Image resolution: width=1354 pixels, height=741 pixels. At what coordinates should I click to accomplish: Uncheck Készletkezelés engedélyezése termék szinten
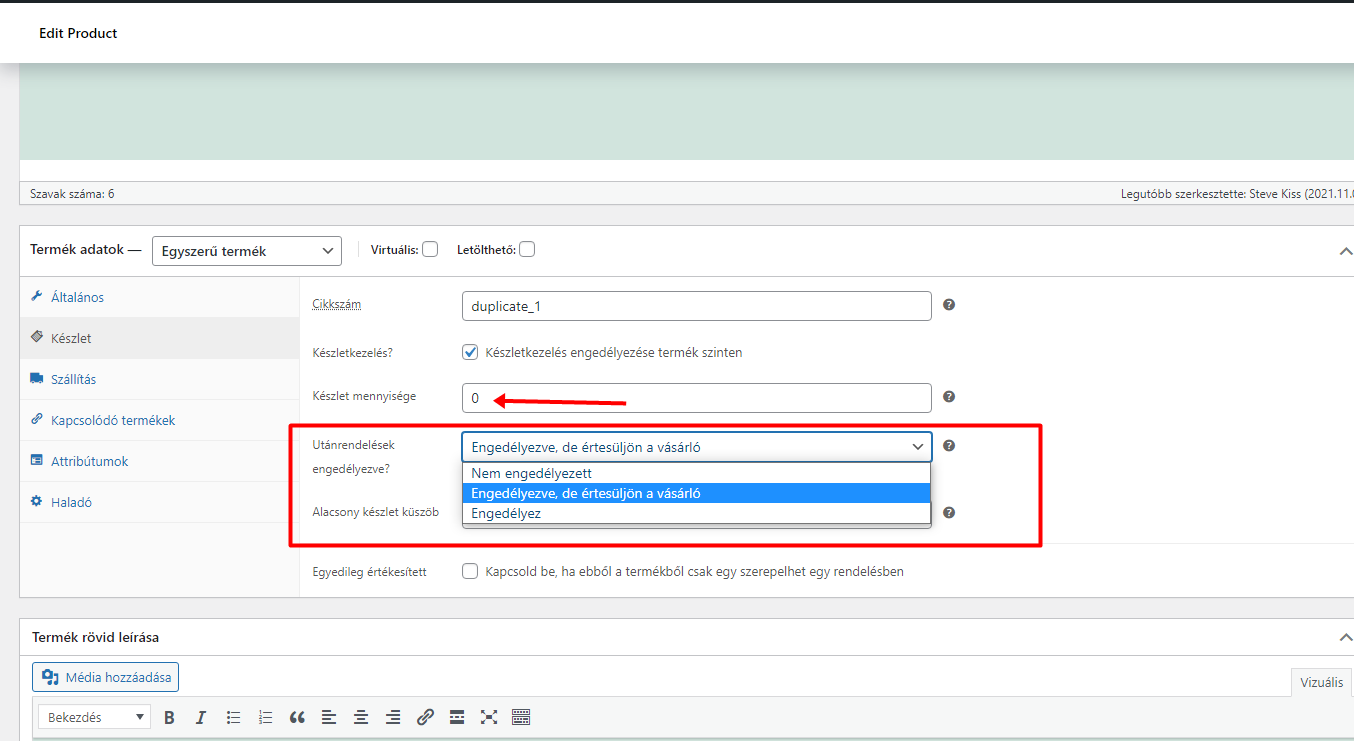click(470, 352)
